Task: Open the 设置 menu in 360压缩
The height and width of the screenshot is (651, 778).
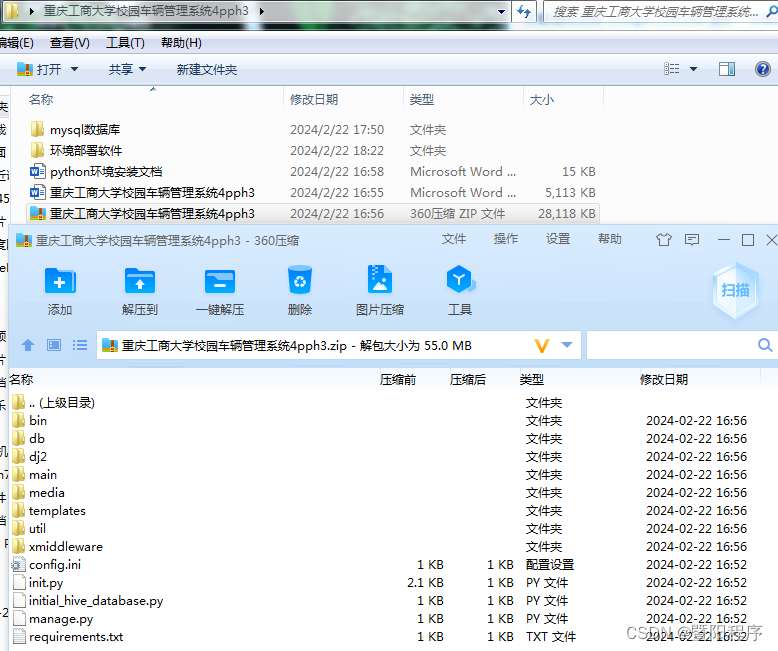Action: [558, 239]
